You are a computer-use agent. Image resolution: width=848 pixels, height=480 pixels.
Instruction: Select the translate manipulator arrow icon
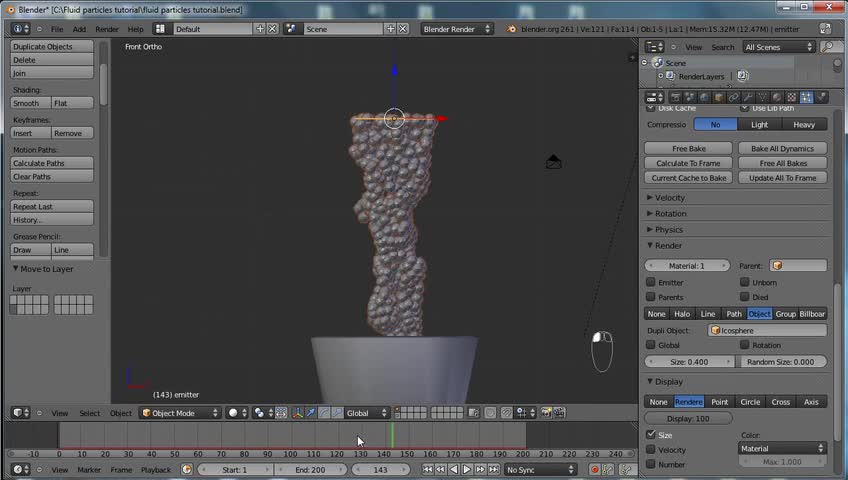click(311, 413)
